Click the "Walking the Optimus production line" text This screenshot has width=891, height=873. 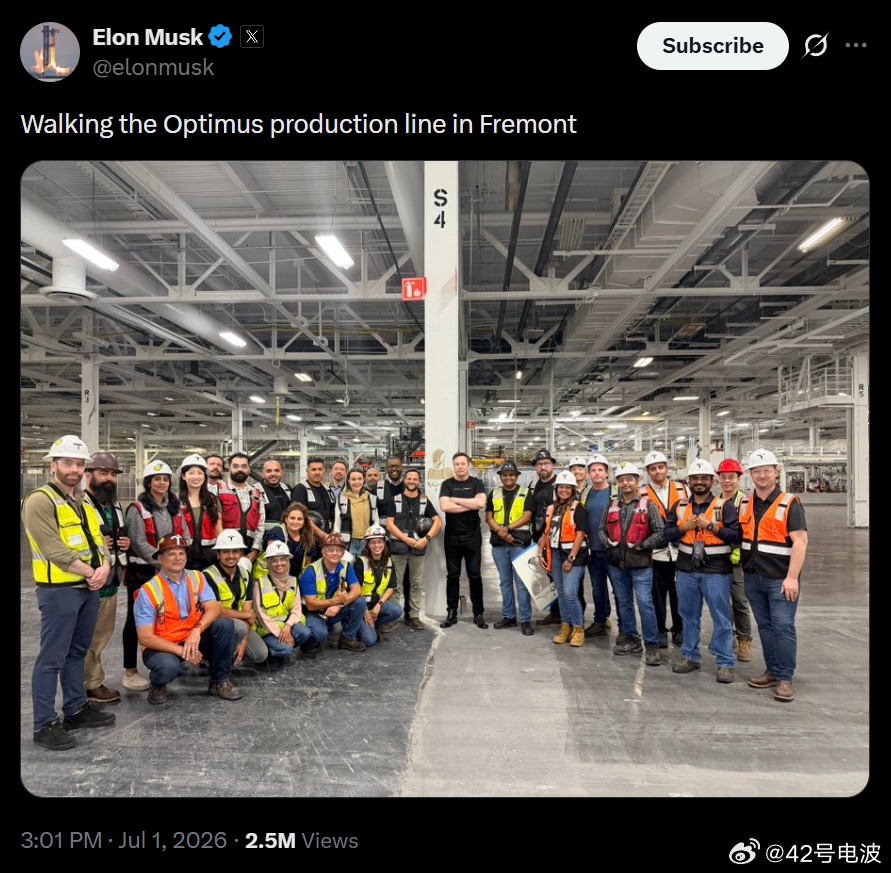pyautogui.click(x=211, y=124)
